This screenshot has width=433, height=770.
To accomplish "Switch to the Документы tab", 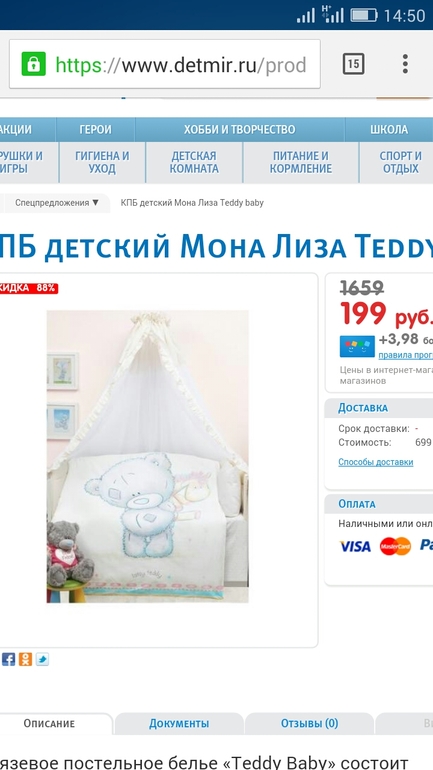I will [x=179, y=723].
